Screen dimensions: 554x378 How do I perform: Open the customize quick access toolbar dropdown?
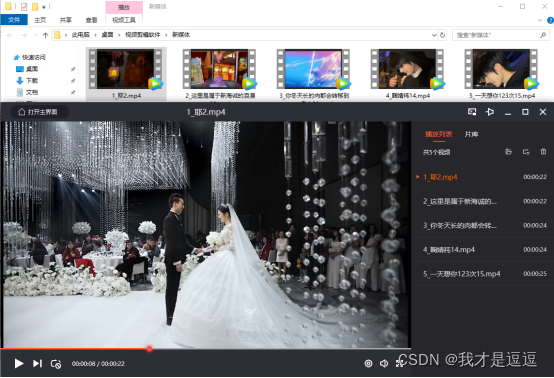(x=44, y=7)
